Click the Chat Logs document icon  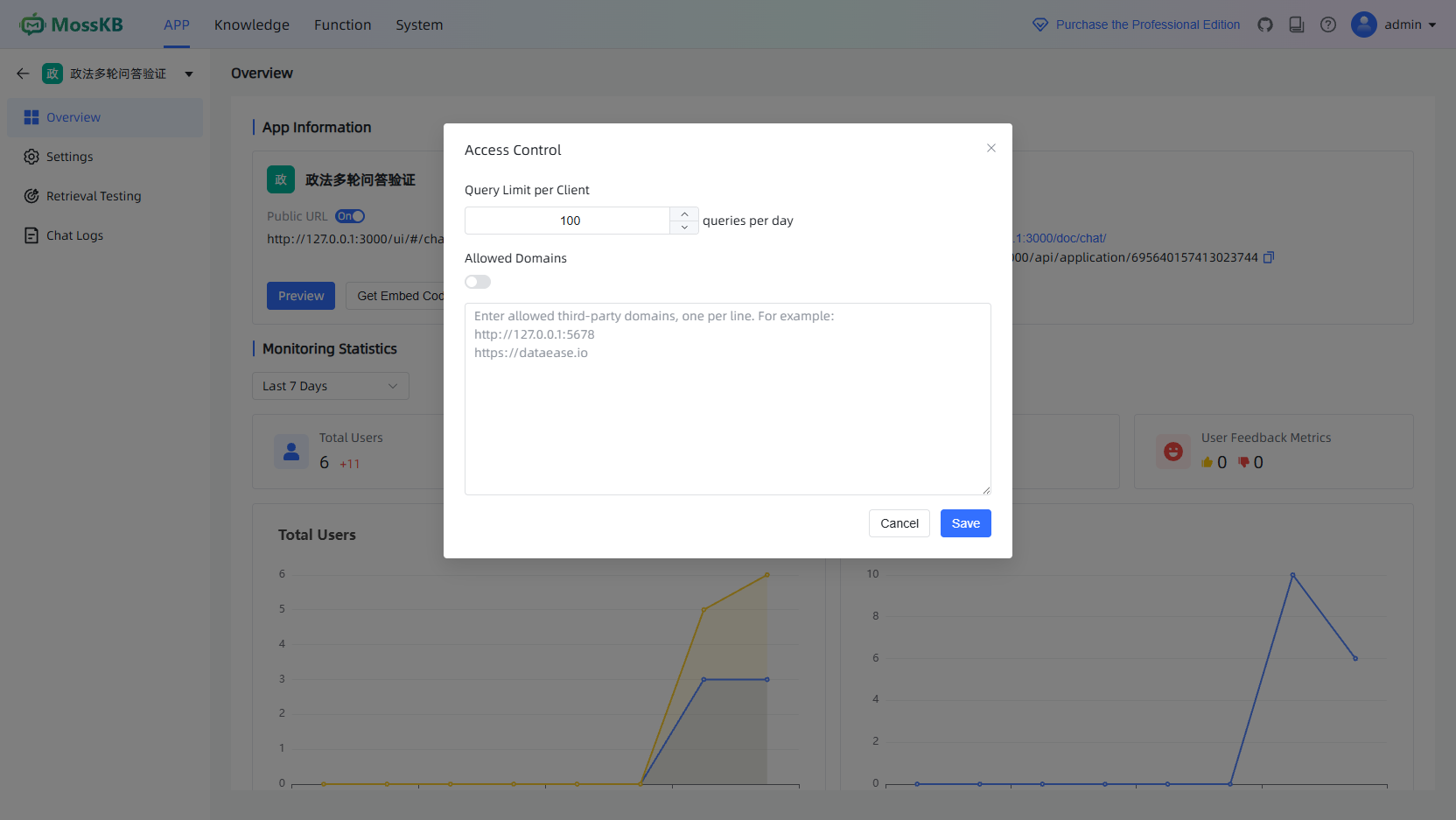(31, 235)
